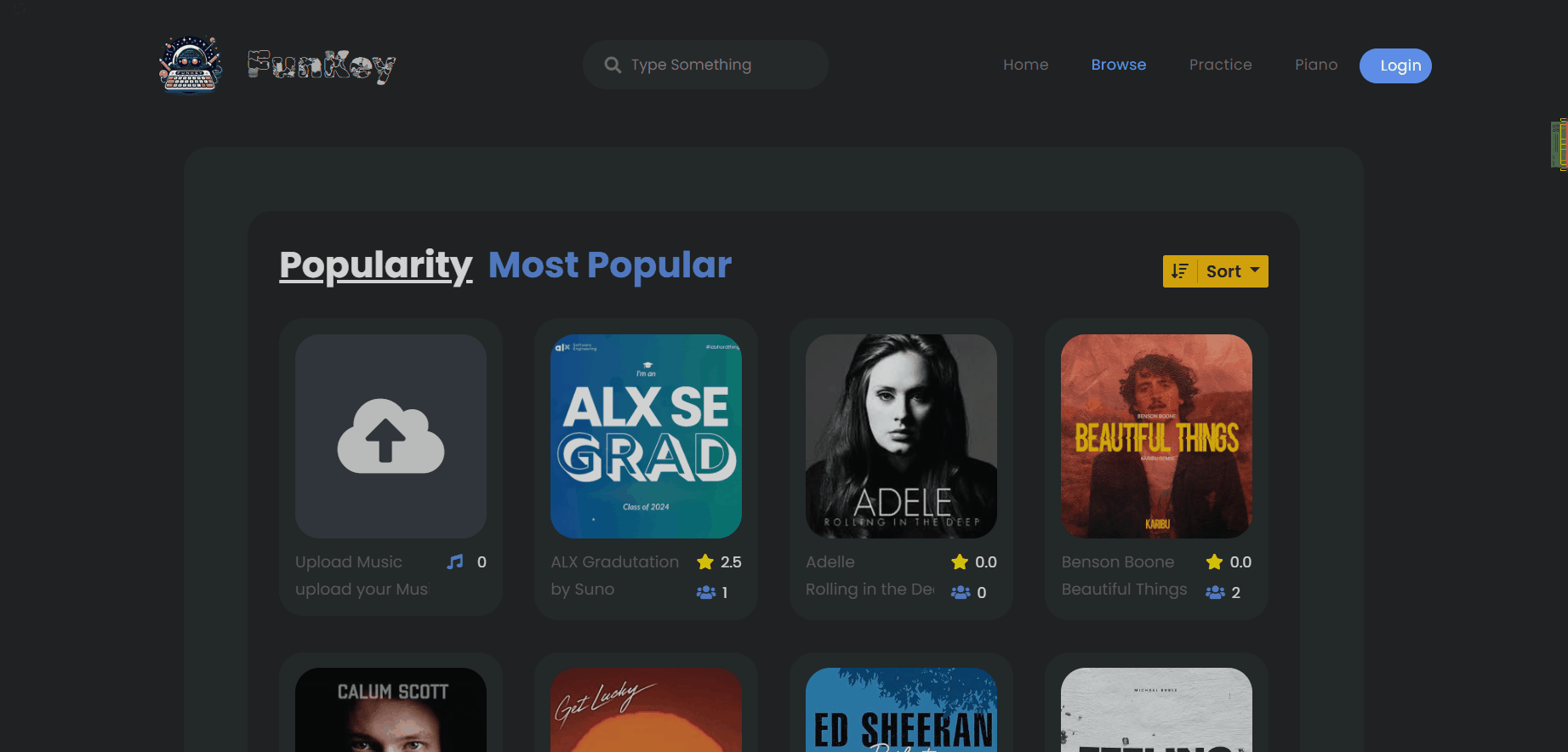Click the FunKey robot logo icon
The image size is (1568, 752).
coord(191,65)
